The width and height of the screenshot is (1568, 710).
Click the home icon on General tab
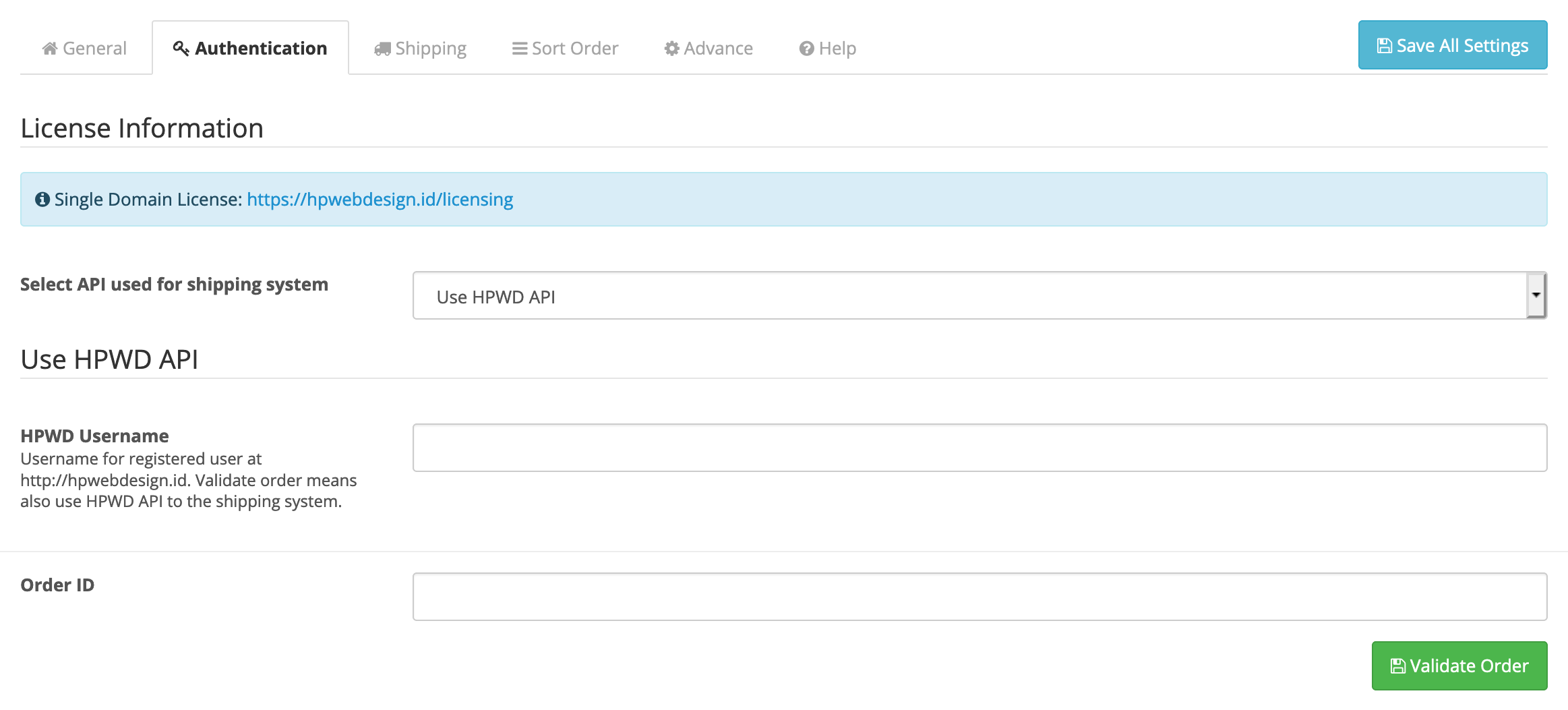coord(49,49)
